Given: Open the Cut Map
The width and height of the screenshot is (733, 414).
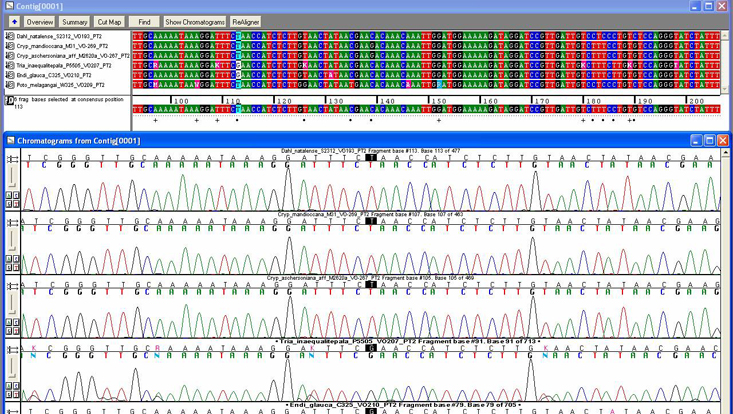Looking at the screenshot, I should pyautogui.click(x=109, y=22).
